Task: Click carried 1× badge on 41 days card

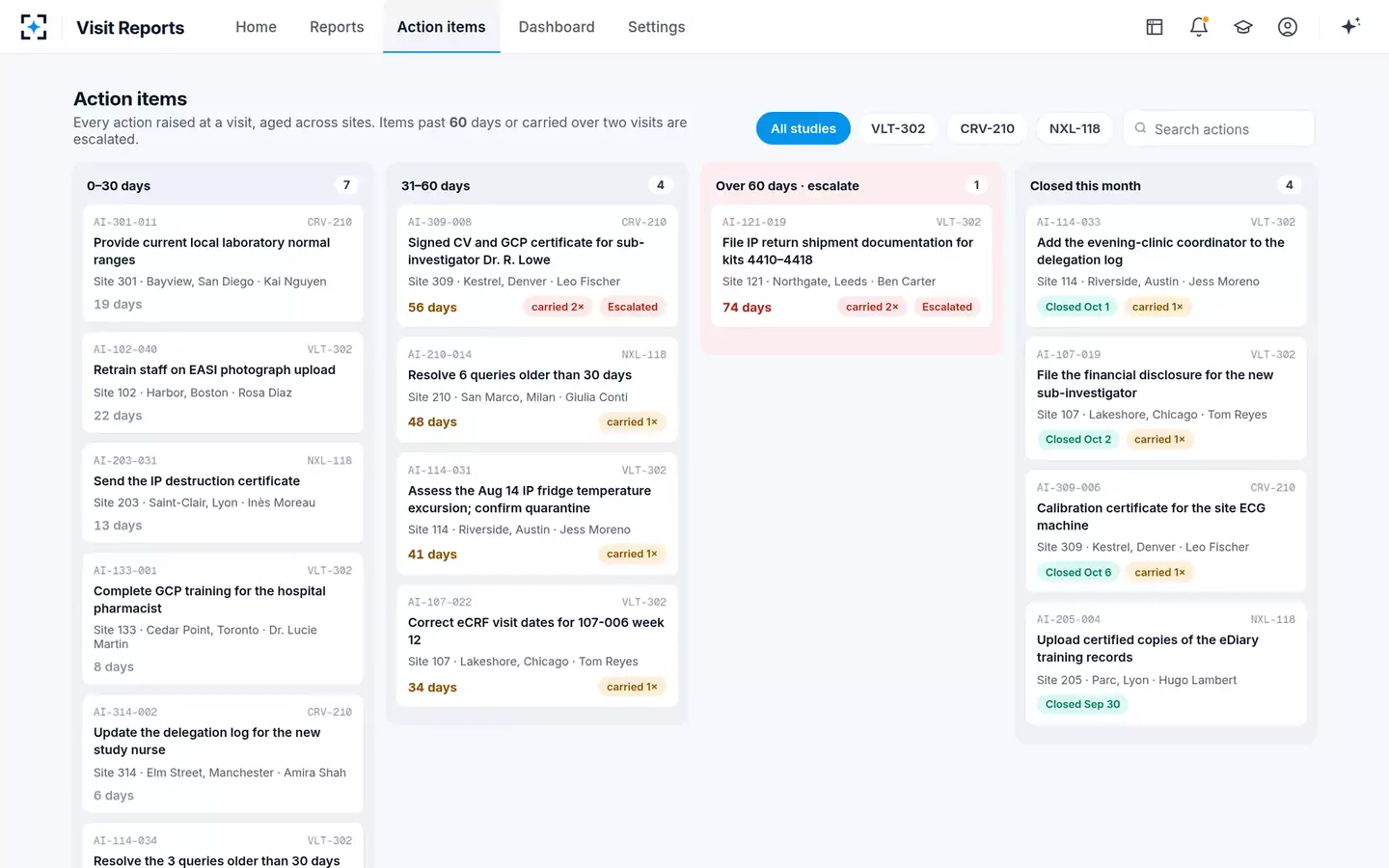Action: click(632, 554)
